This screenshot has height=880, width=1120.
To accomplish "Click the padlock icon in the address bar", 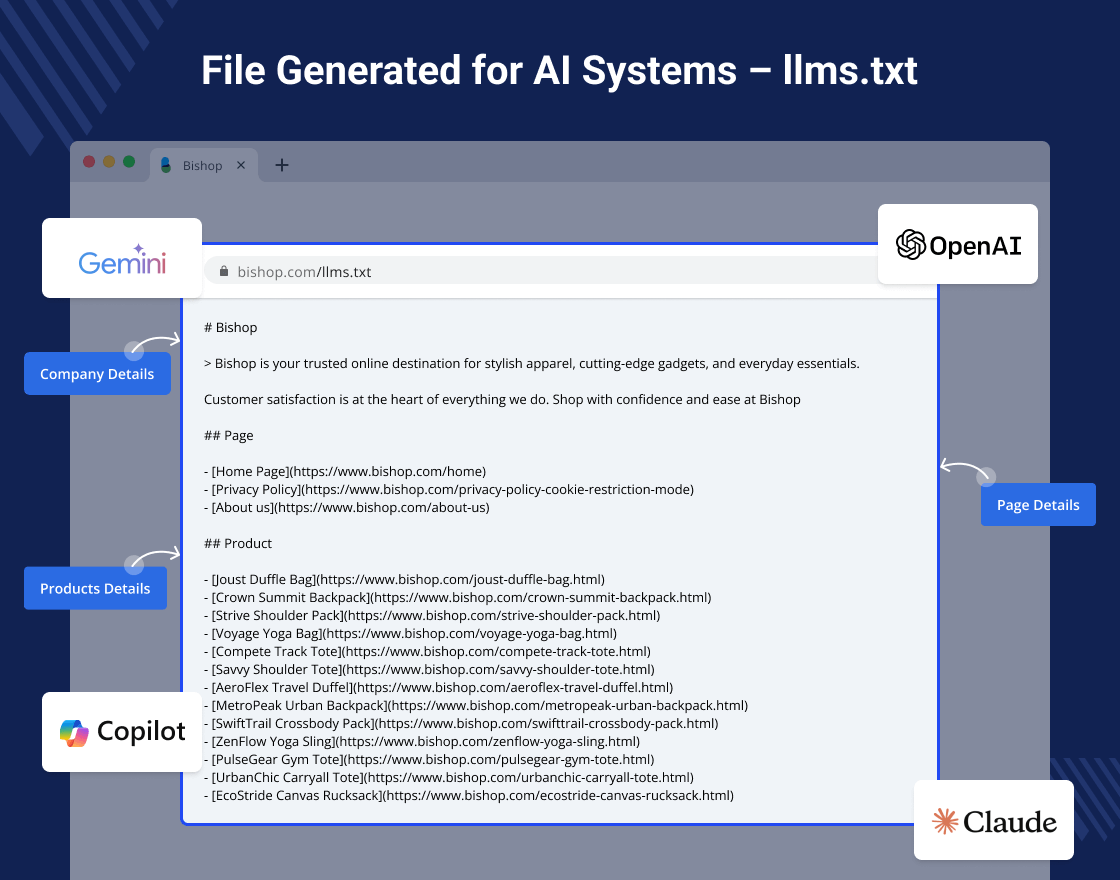I will 224,271.
